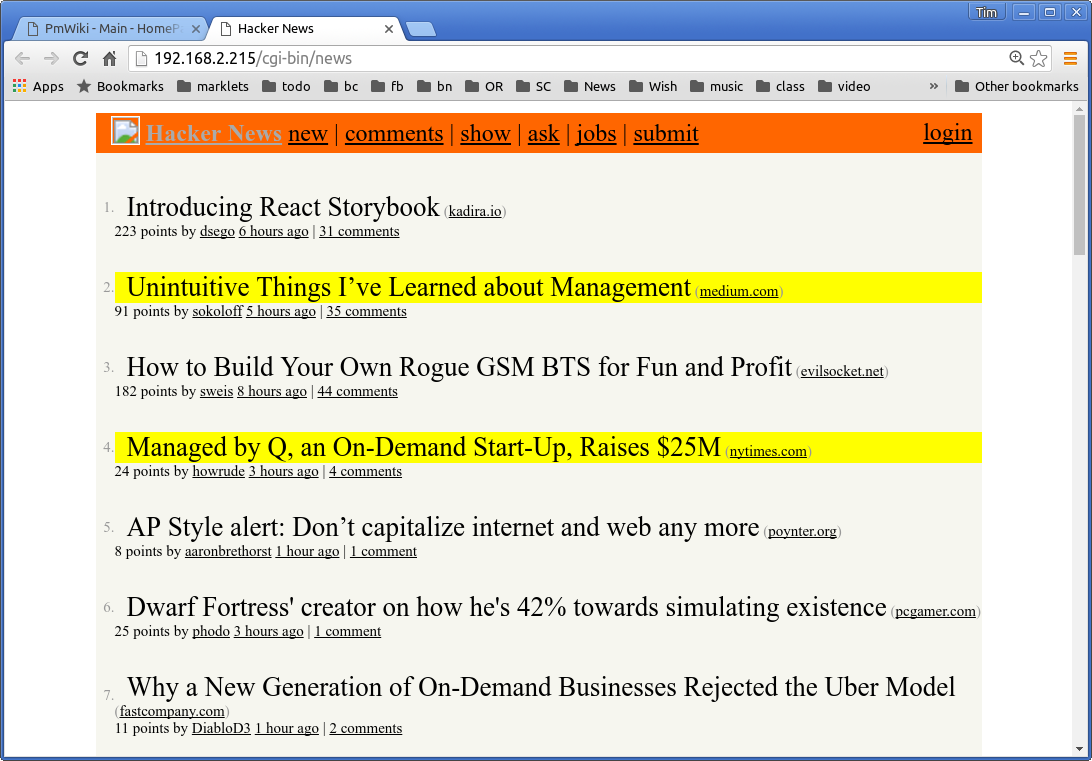Open the SC bookmark folder

[x=533, y=86]
